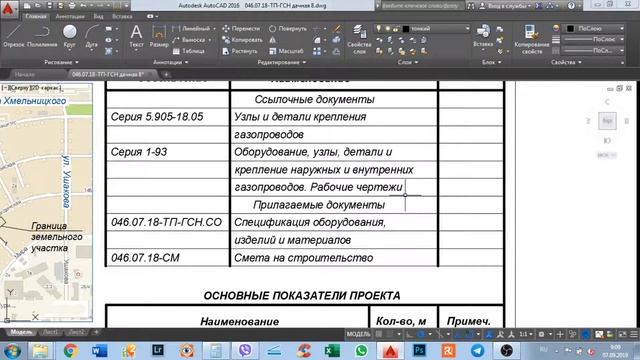Open the layer dropdown showing тонкий
640x360 pixels.
coord(467,29)
